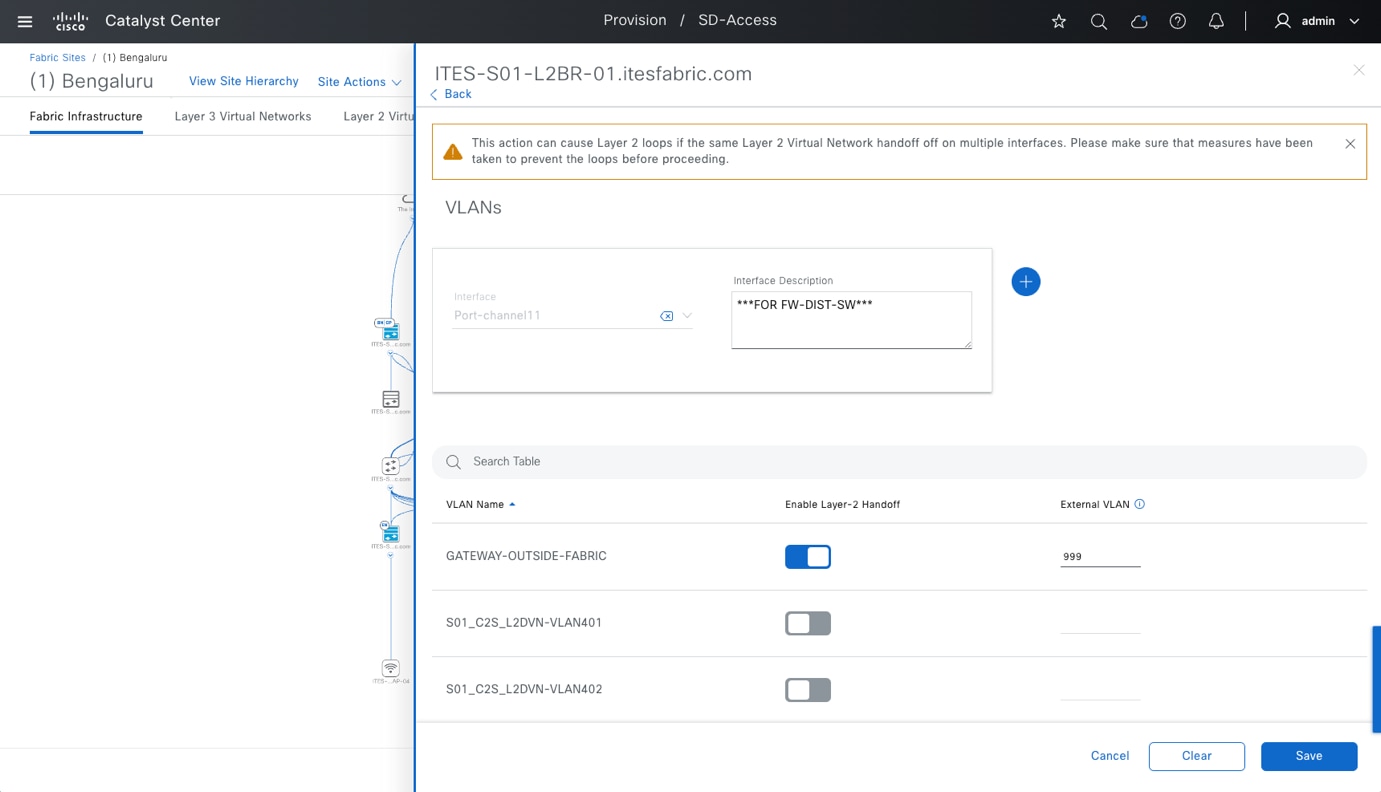Select the Fabric Infrastructure tab
1381x792 pixels.
coord(86,116)
